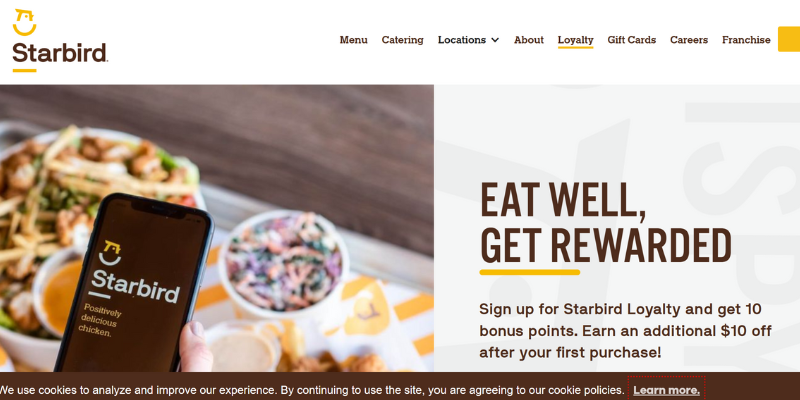Click the Starbird Loyalty sign-up paragraph

[625, 331]
